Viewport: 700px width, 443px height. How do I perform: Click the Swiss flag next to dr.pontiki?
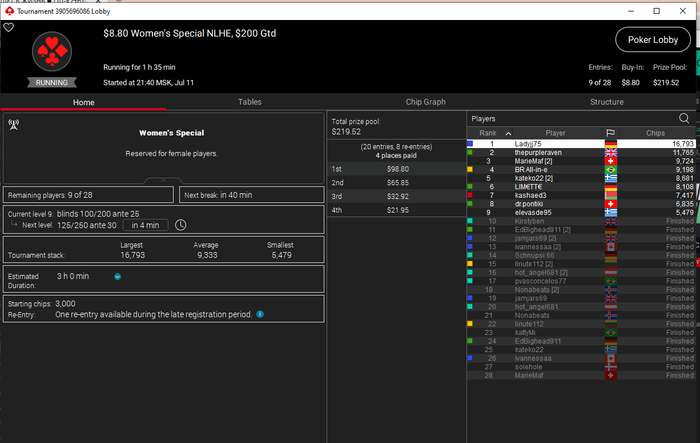coord(611,204)
